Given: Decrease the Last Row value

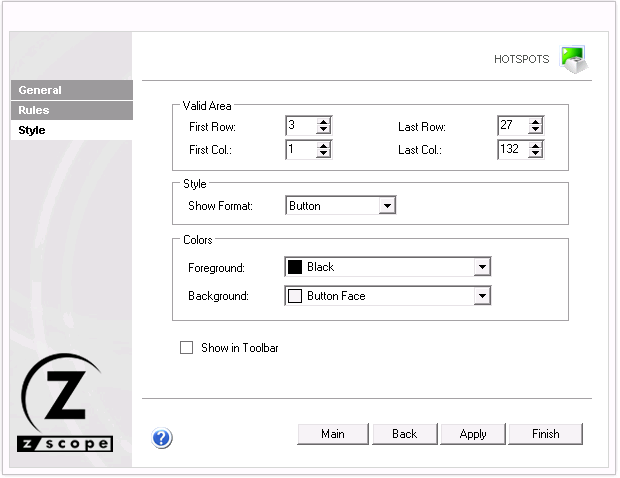Looking at the screenshot, I should tap(536, 130).
